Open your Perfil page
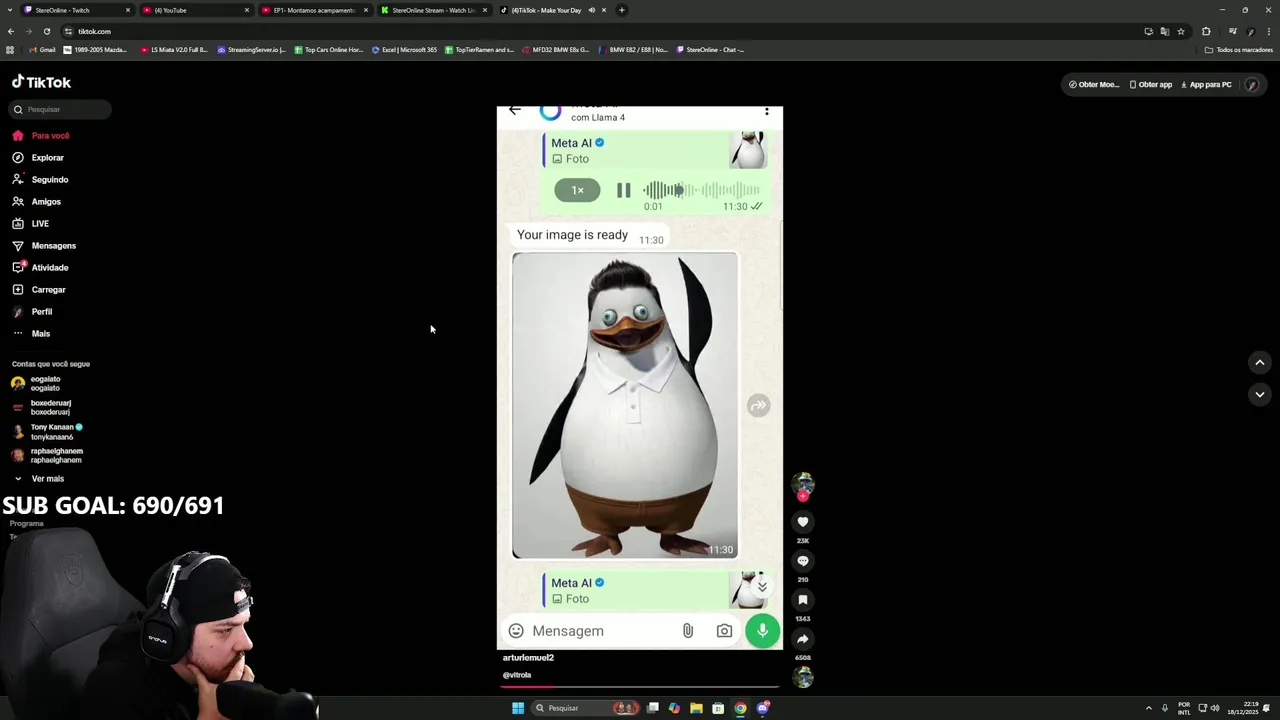The width and height of the screenshot is (1280, 720). 32,312
